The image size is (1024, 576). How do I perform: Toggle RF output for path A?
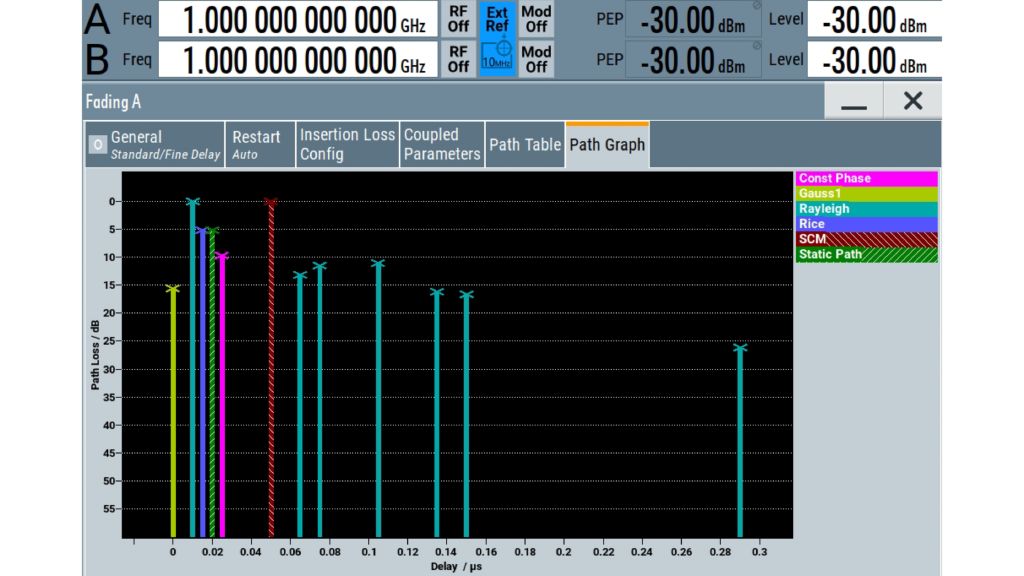tap(457, 17)
